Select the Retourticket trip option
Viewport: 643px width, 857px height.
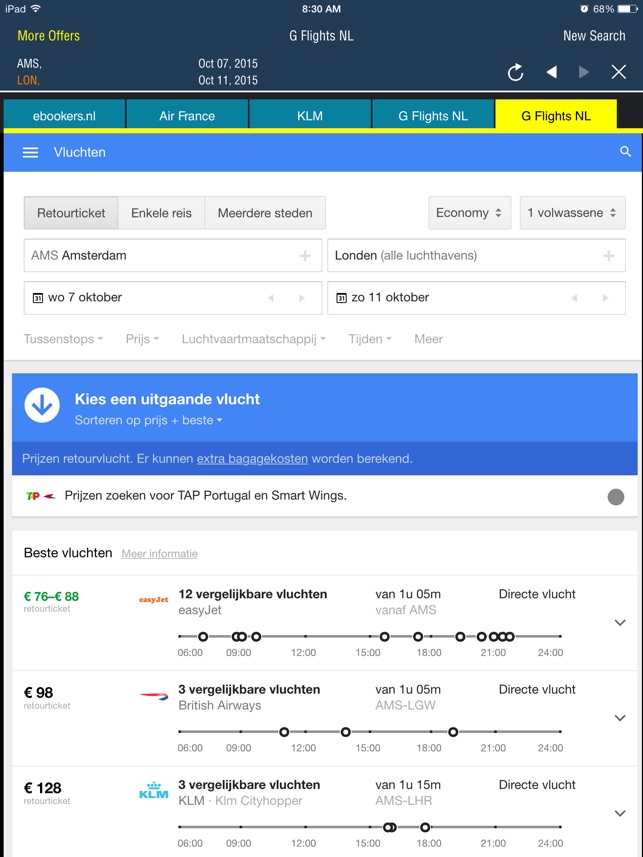71,213
